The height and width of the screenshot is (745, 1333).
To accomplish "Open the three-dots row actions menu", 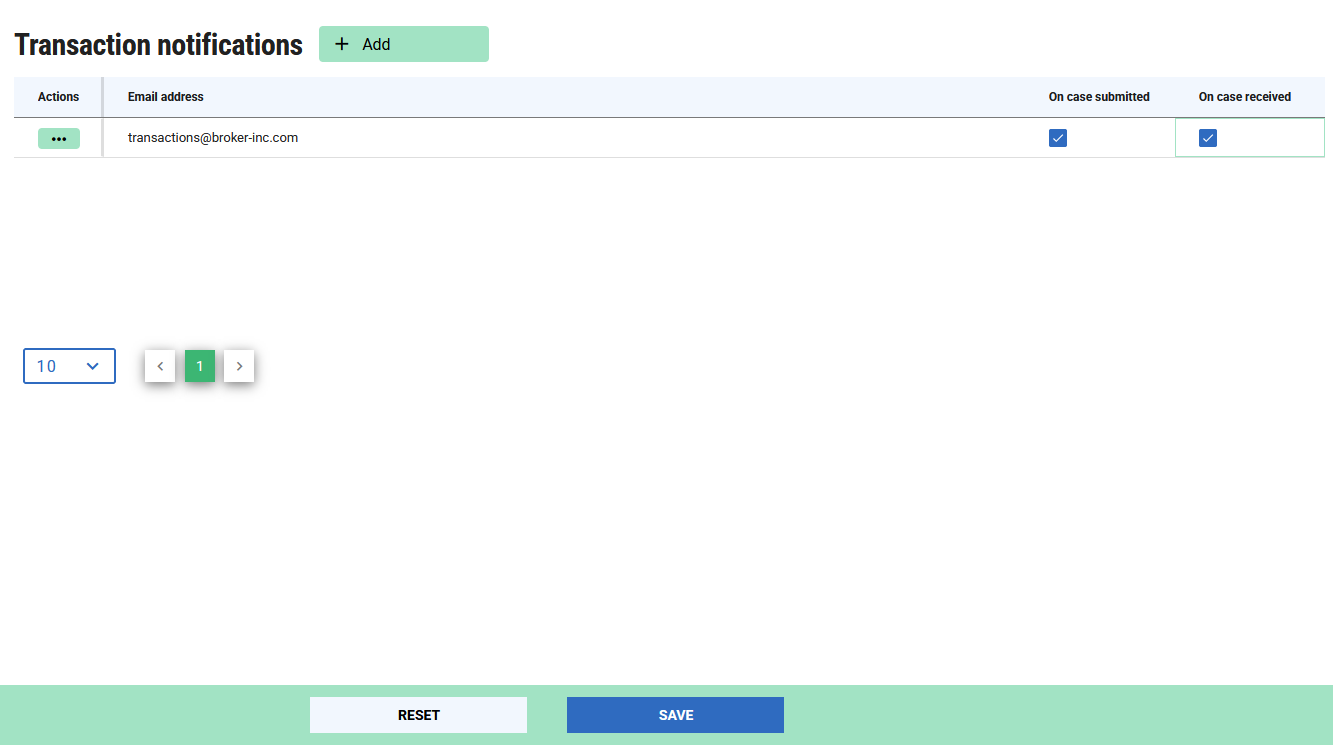I will (59, 139).
